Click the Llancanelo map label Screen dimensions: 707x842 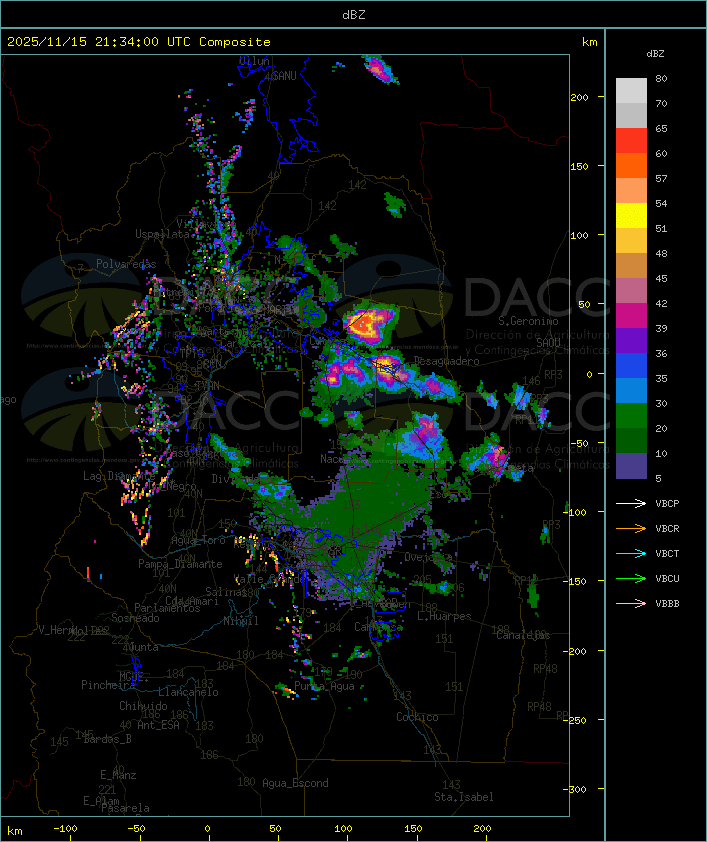click(188, 692)
